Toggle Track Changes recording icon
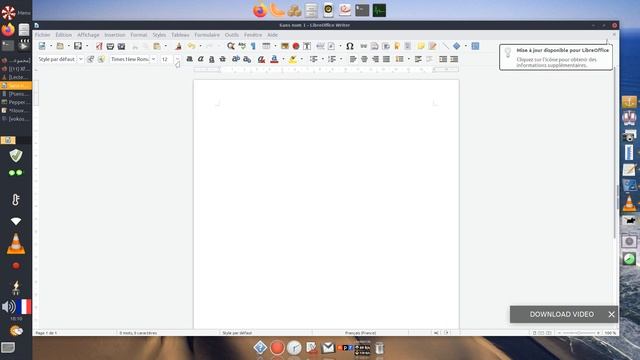The image size is (640, 360). click(432, 46)
